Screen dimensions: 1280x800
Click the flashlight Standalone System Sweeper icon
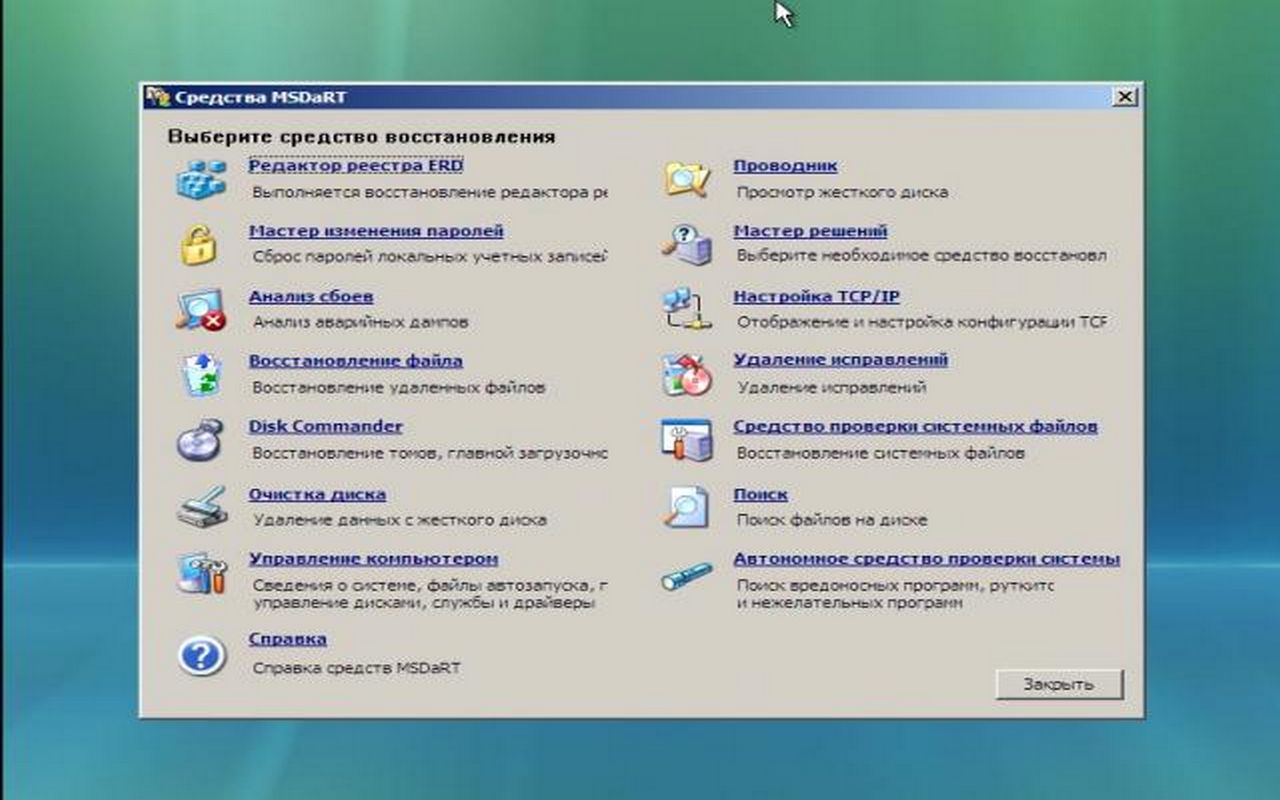687,576
